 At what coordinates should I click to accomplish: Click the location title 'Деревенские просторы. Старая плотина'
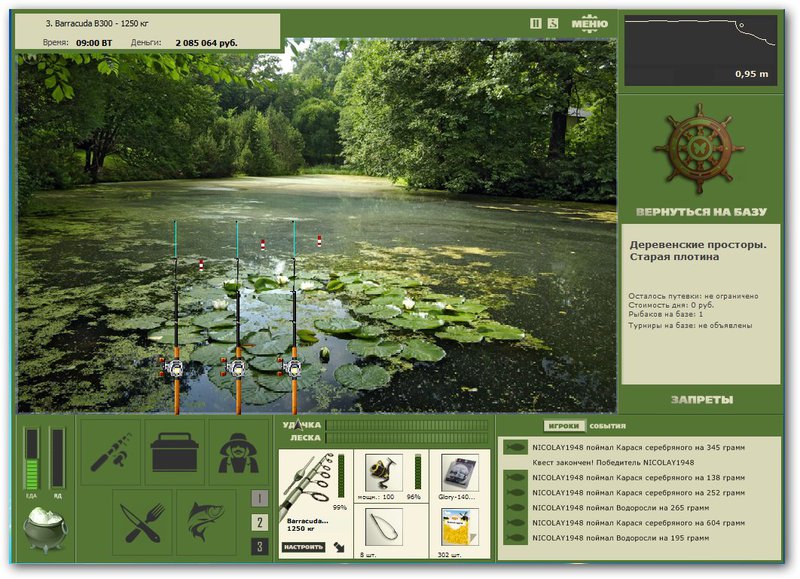pyautogui.click(x=697, y=250)
